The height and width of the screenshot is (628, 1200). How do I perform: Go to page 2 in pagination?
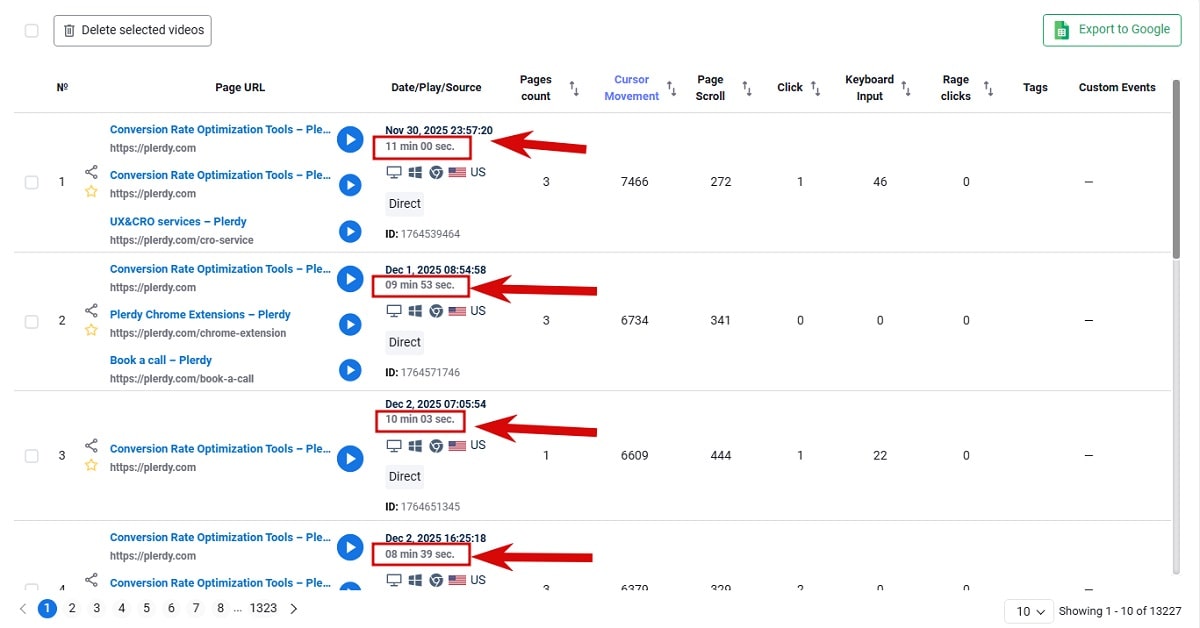72,608
